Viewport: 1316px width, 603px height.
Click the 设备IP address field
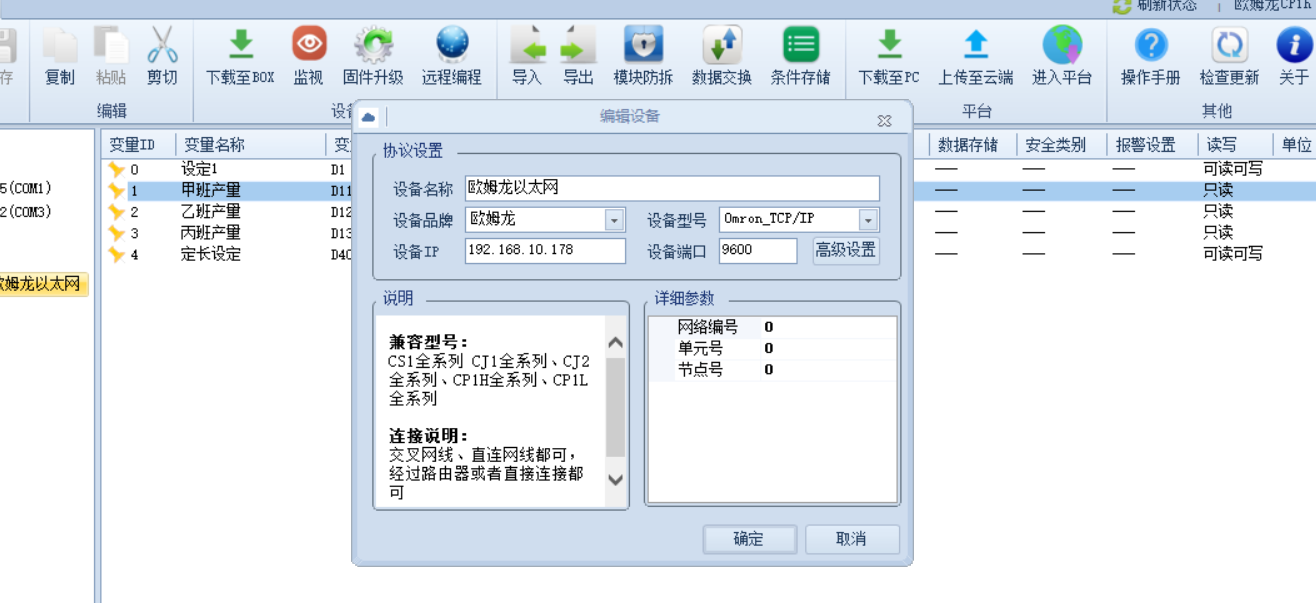click(x=545, y=250)
